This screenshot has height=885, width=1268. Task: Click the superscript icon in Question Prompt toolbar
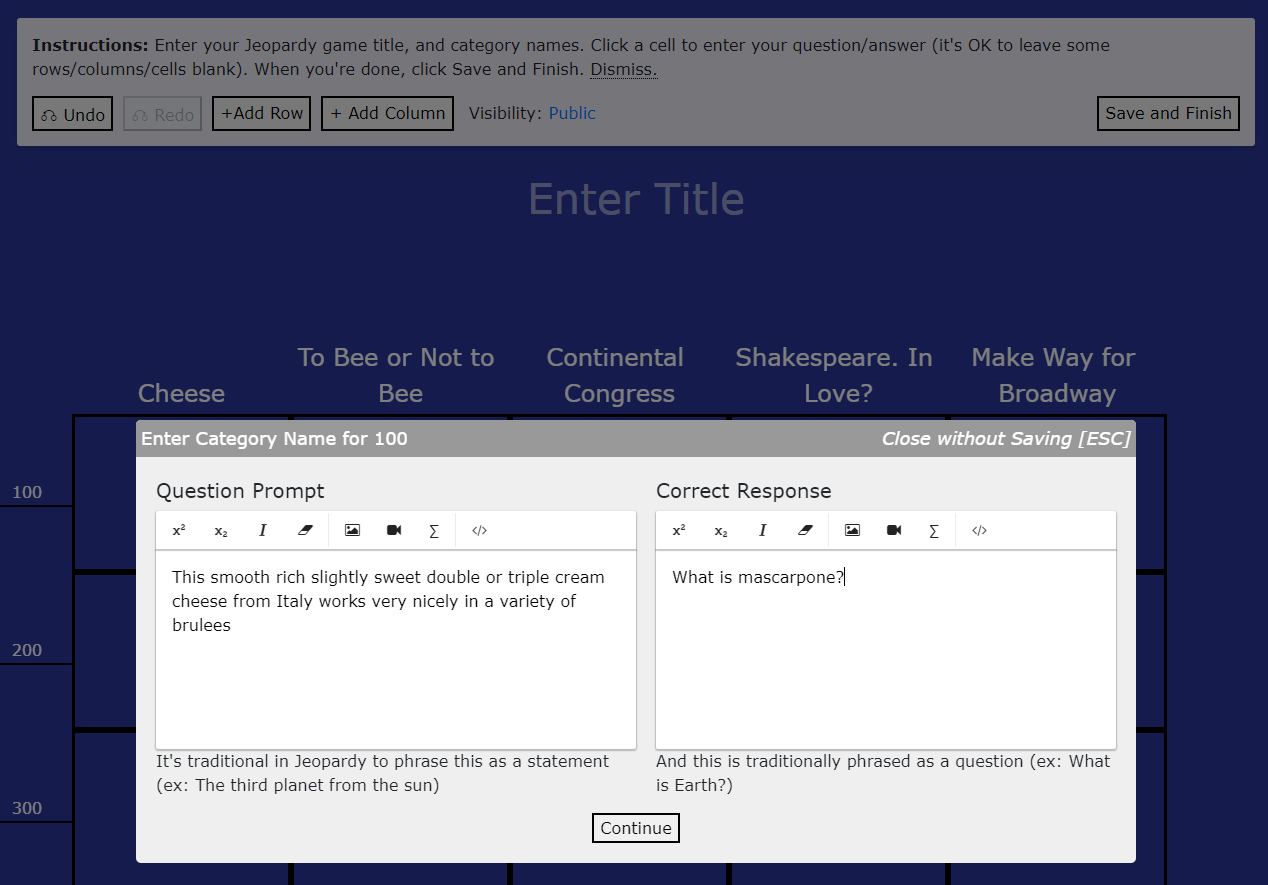pos(178,530)
